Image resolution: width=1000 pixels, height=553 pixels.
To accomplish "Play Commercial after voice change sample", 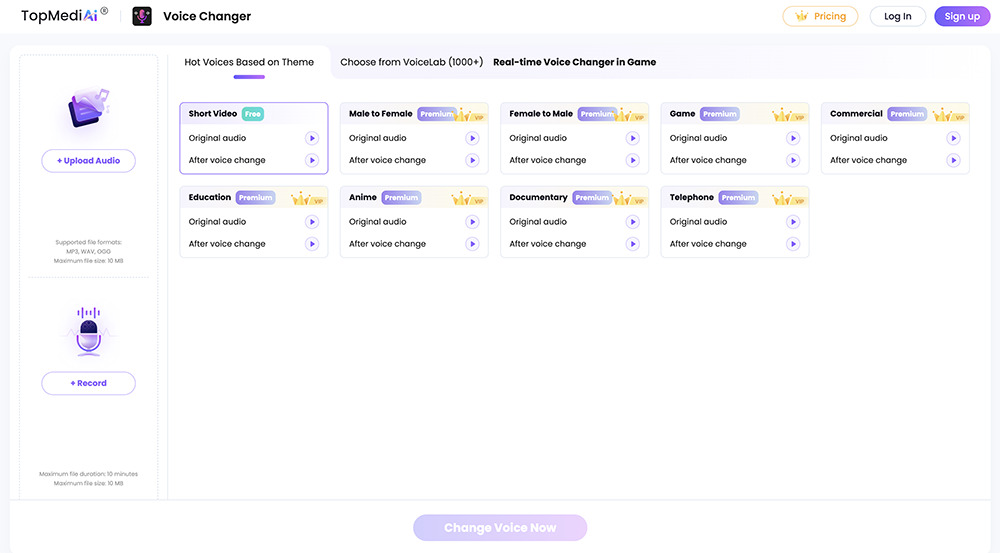I will [x=953, y=160].
